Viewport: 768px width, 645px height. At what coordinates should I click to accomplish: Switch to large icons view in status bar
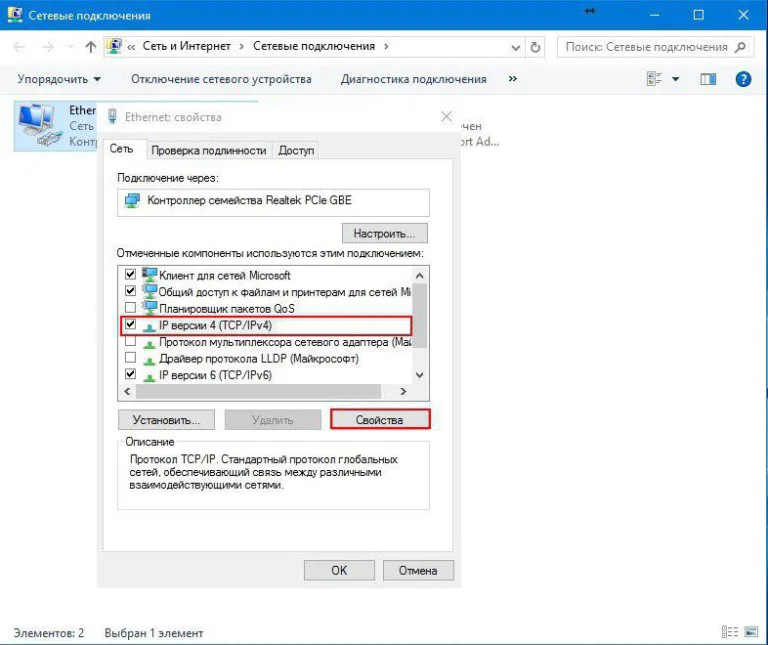click(751, 632)
